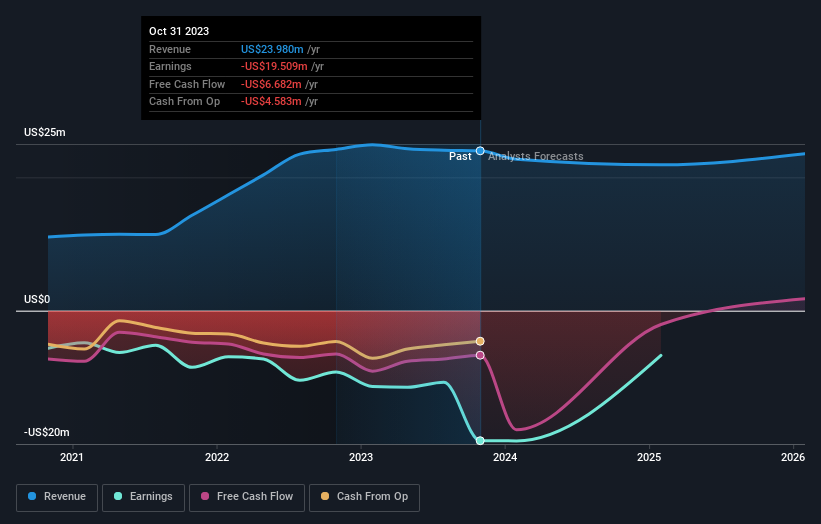Toggle the Revenue legend button

57,497
